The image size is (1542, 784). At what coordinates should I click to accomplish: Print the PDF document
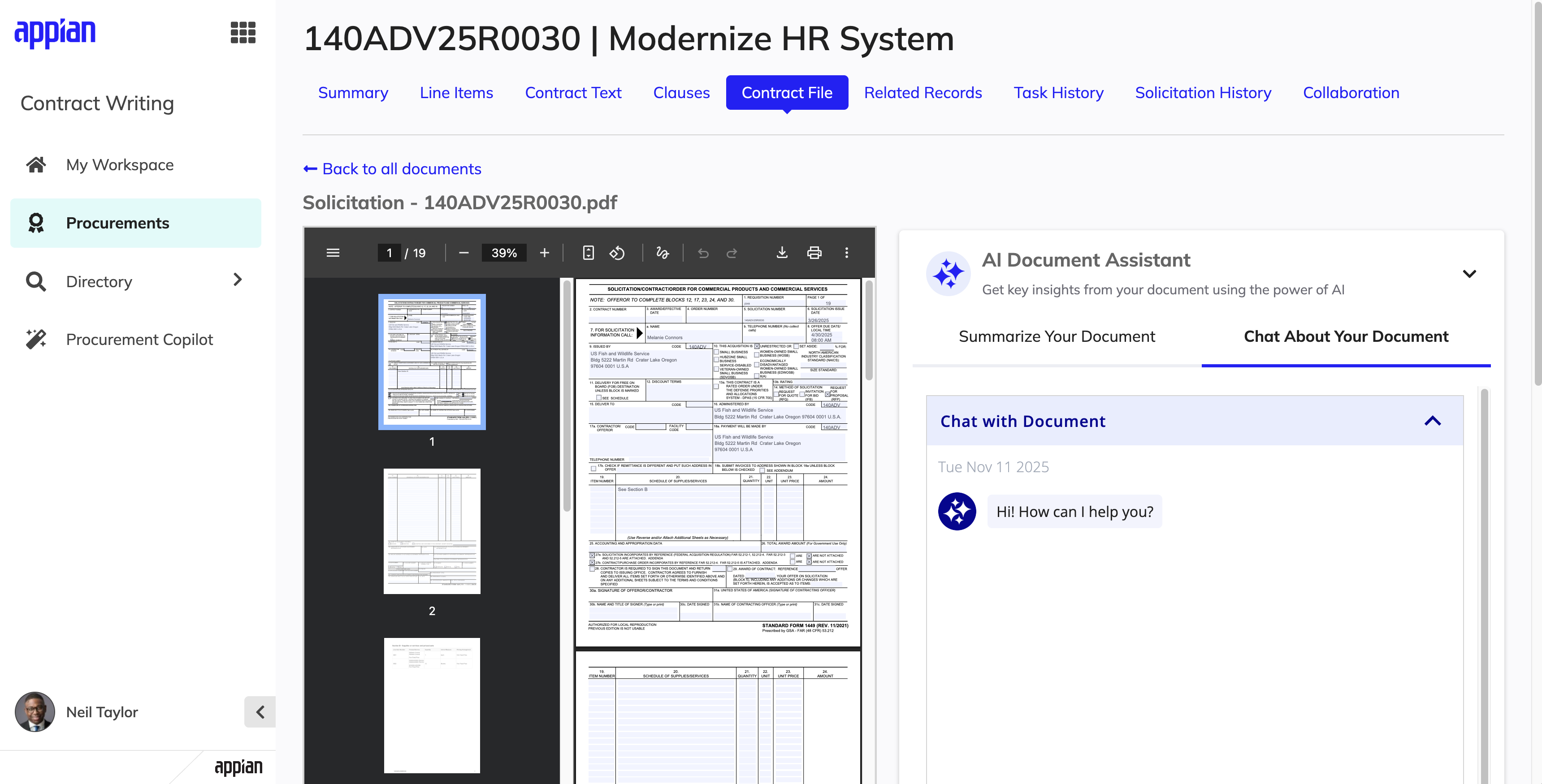(814, 253)
